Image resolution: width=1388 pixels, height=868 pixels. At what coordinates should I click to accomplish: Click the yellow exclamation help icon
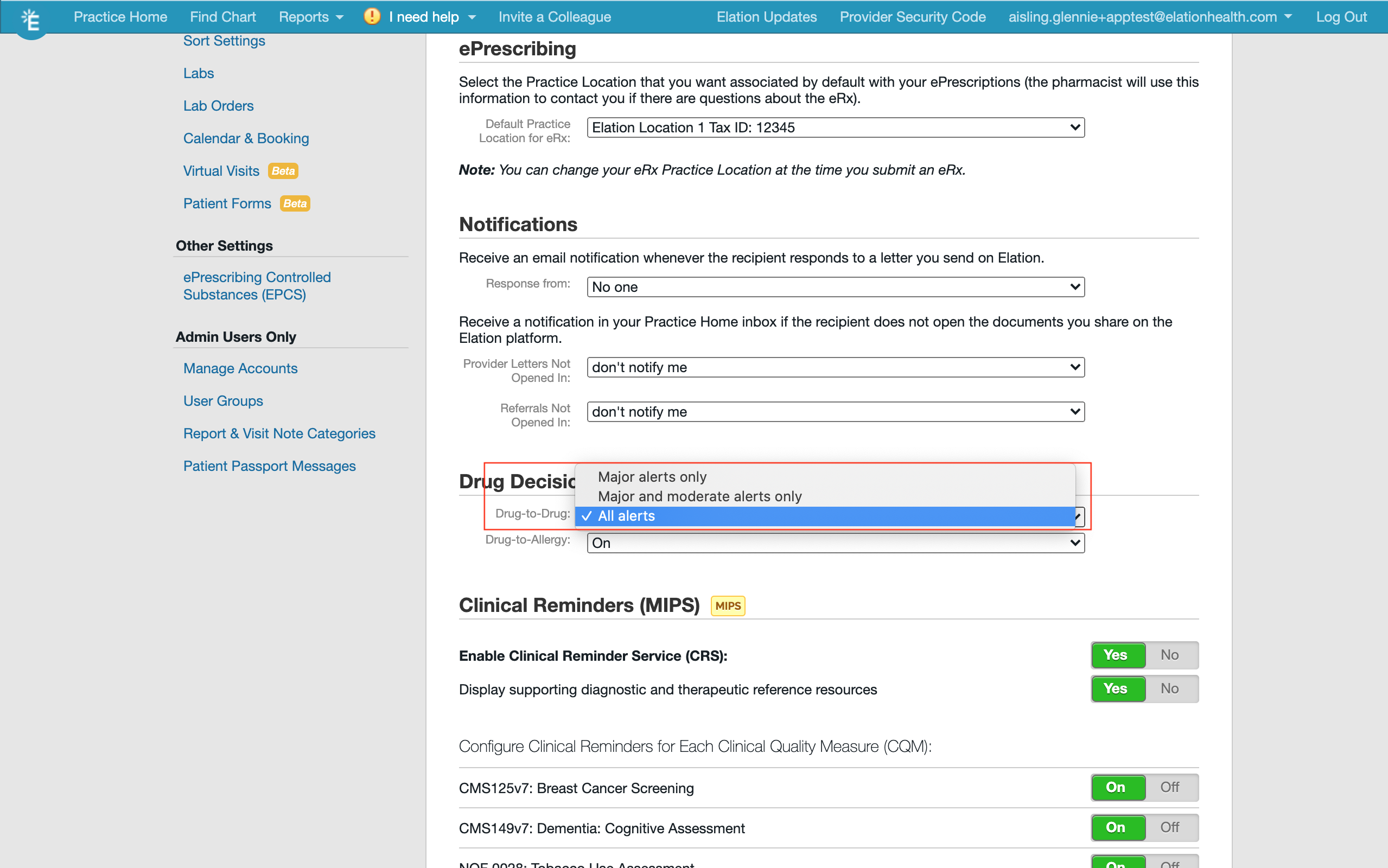(x=372, y=16)
